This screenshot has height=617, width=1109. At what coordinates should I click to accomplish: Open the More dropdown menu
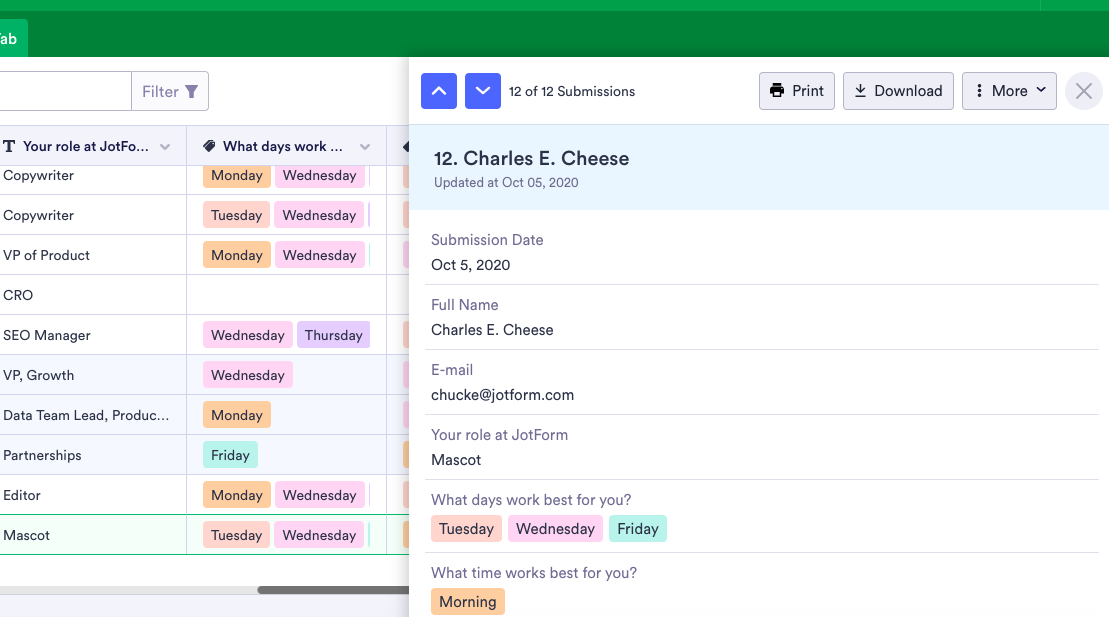[1009, 91]
